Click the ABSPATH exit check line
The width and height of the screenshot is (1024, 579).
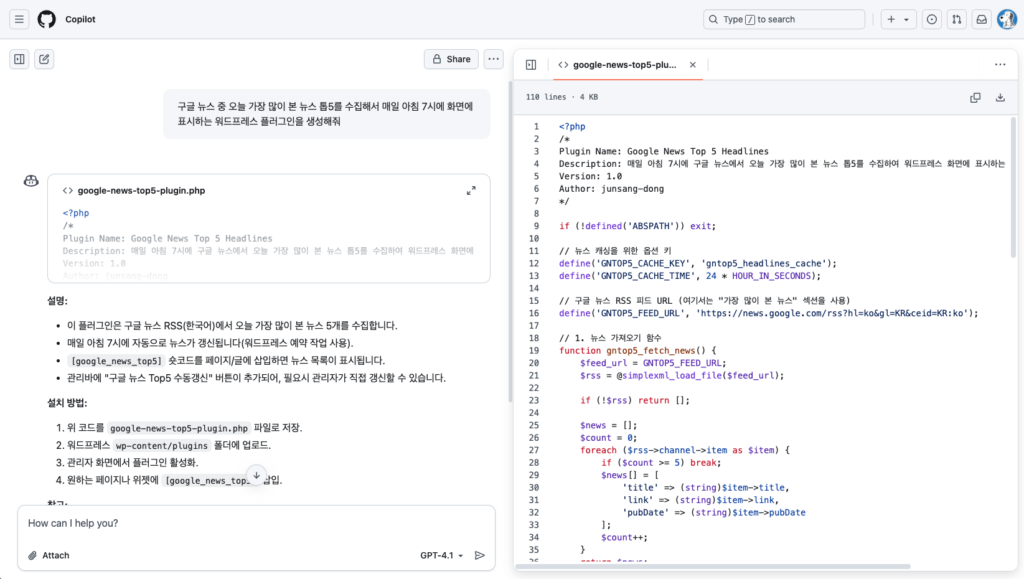[x=637, y=226]
